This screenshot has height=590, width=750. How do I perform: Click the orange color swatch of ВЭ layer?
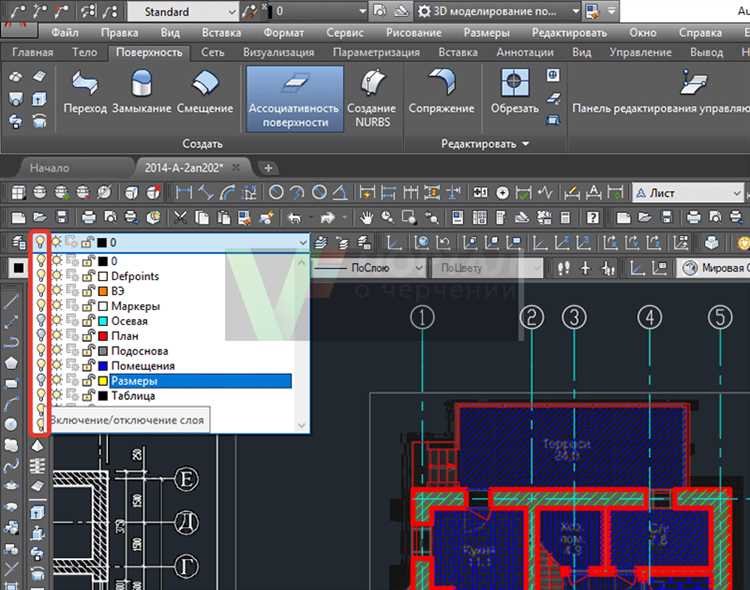click(102, 291)
